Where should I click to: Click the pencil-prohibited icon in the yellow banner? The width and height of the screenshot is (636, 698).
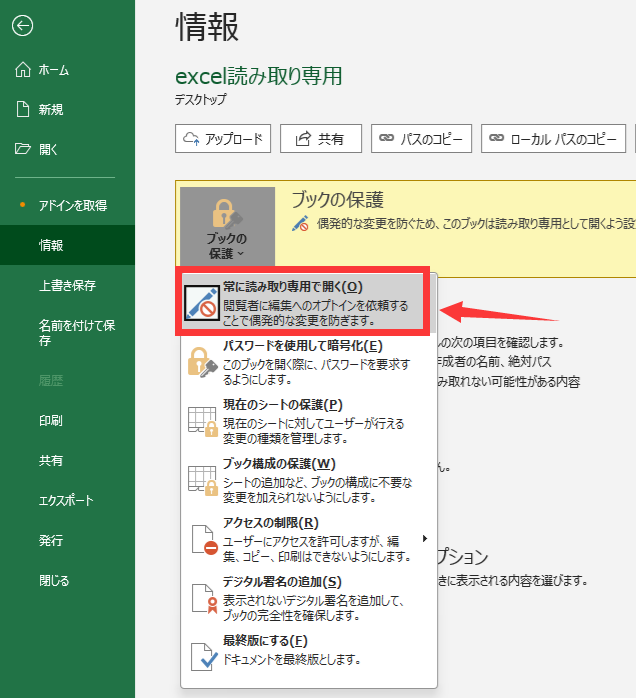(300, 223)
